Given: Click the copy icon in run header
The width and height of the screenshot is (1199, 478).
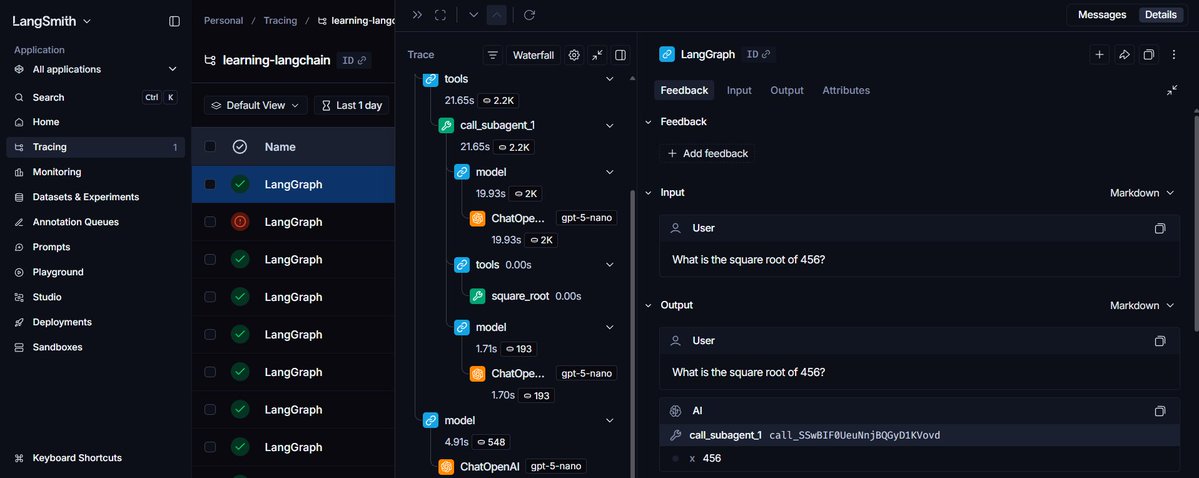Looking at the screenshot, I should [x=1148, y=54].
